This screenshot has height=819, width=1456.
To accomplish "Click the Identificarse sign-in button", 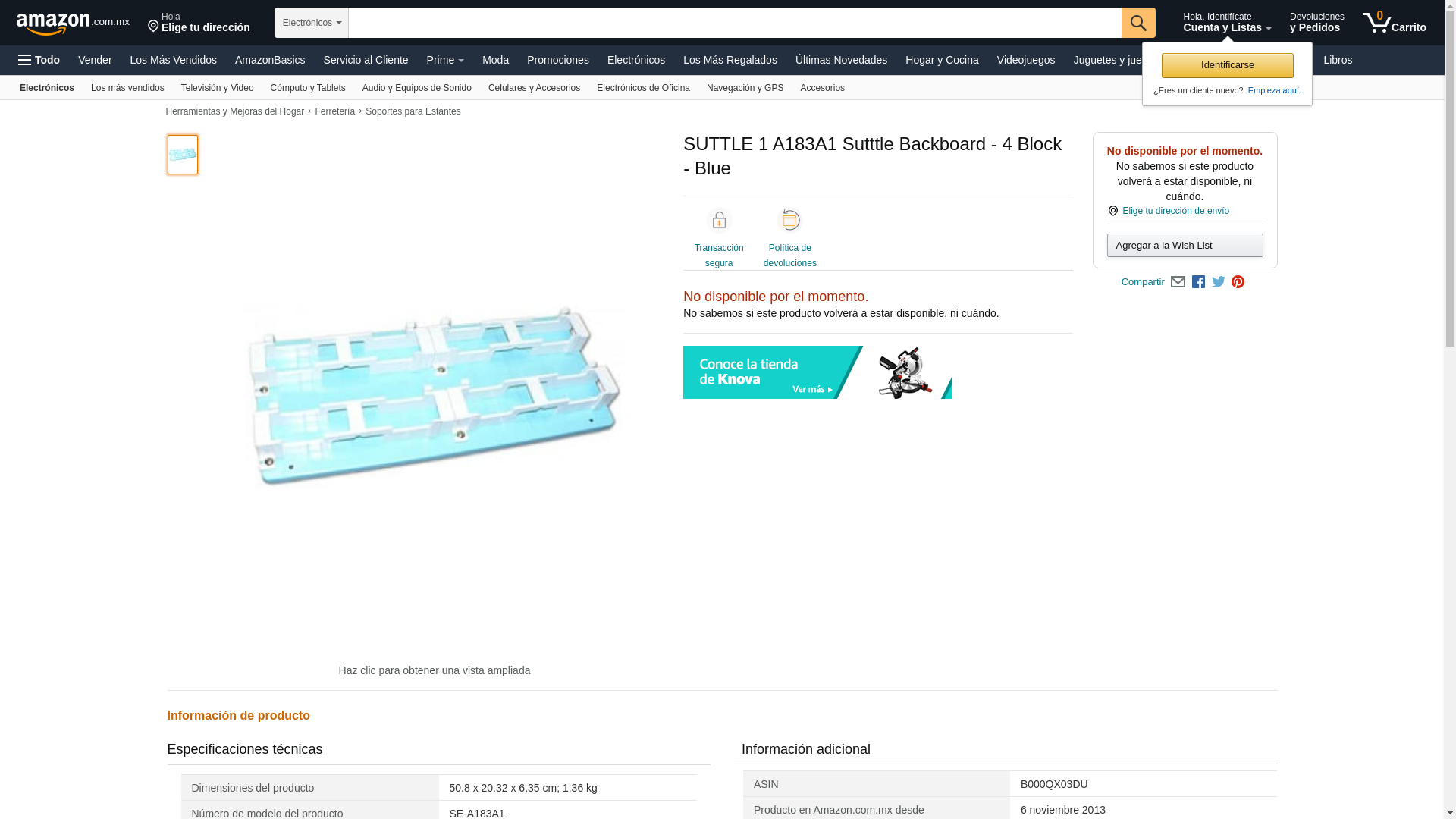I will 1228,65.
